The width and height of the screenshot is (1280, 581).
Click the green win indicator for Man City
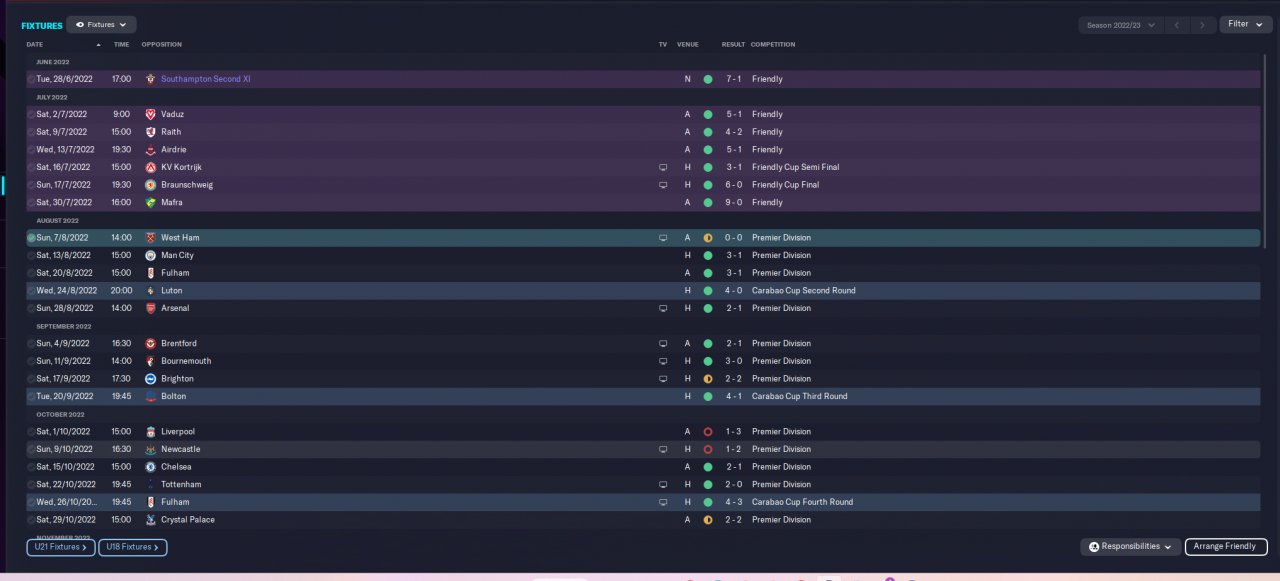click(x=708, y=256)
